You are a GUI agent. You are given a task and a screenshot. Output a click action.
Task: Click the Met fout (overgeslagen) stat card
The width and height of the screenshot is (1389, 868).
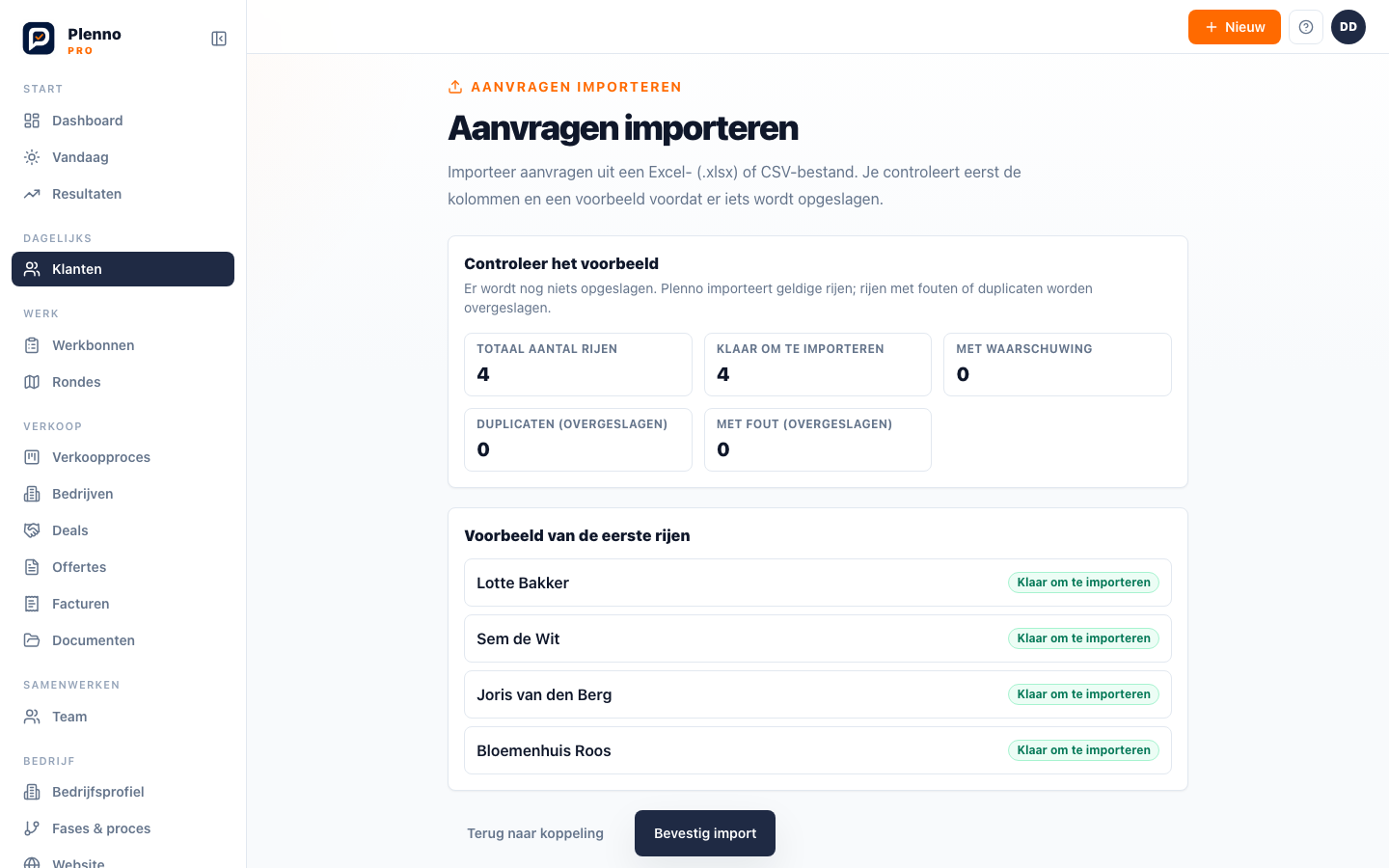(x=818, y=440)
